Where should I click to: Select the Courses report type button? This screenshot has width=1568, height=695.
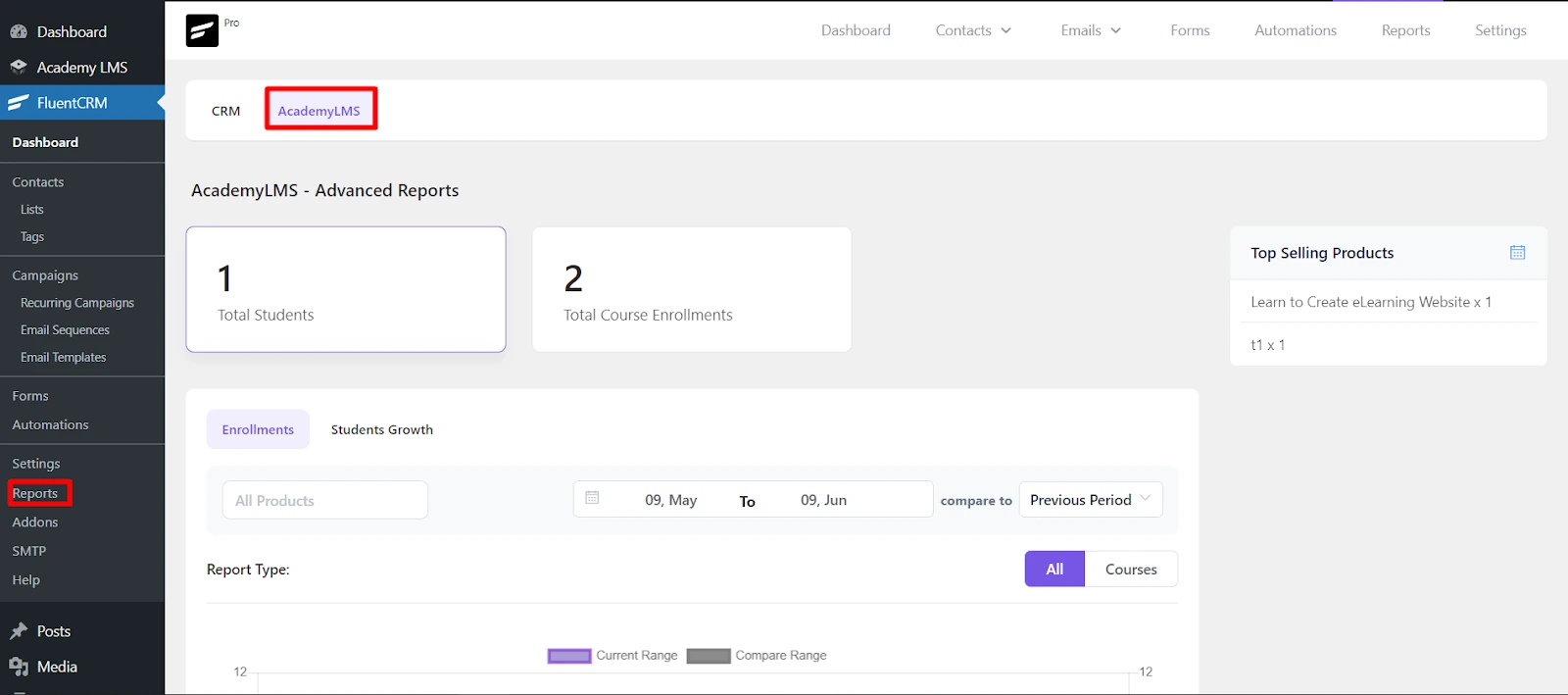[x=1131, y=569]
